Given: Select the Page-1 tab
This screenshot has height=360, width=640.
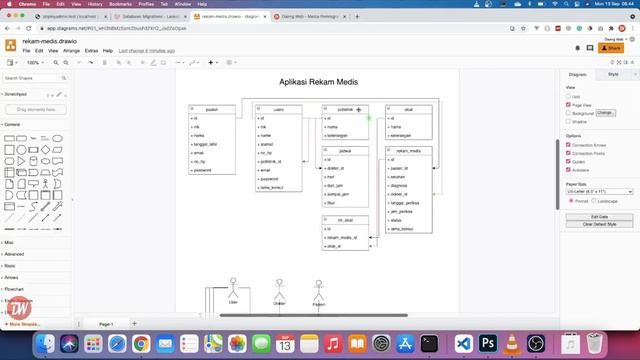Looking at the screenshot, I should coord(106,324).
